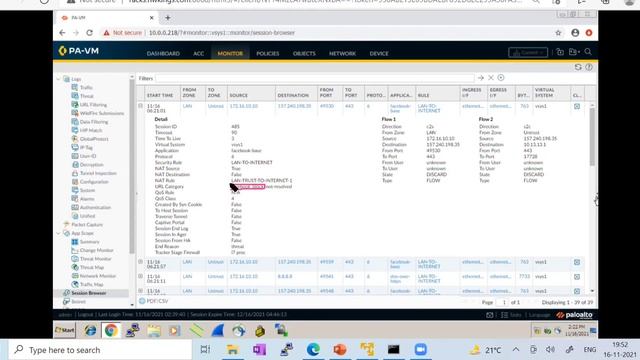Screen dimensions: 640x360
Task: Open the POLICIES tab
Action: click(x=268, y=53)
